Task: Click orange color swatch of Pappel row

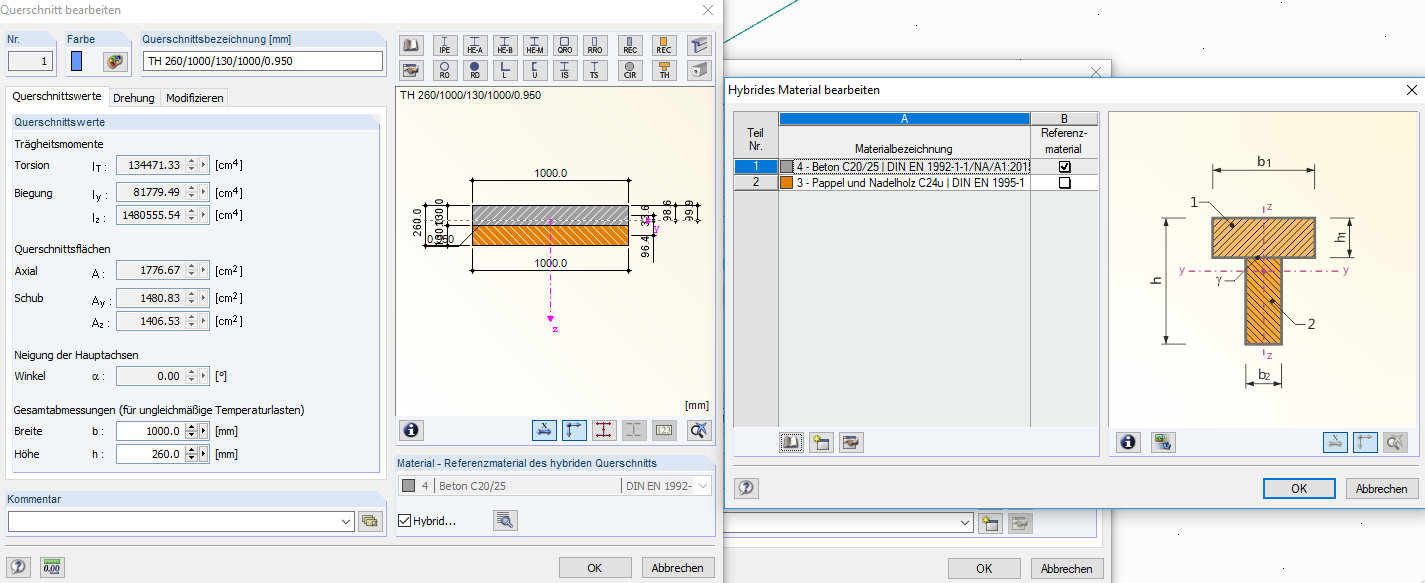Action: click(x=787, y=183)
